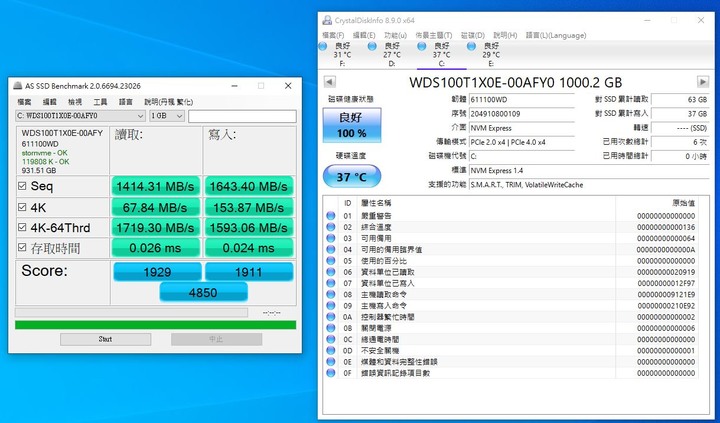Open 編輯 menu in AS SSD Benchmark
The height and width of the screenshot is (423, 720).
(50, 102)
